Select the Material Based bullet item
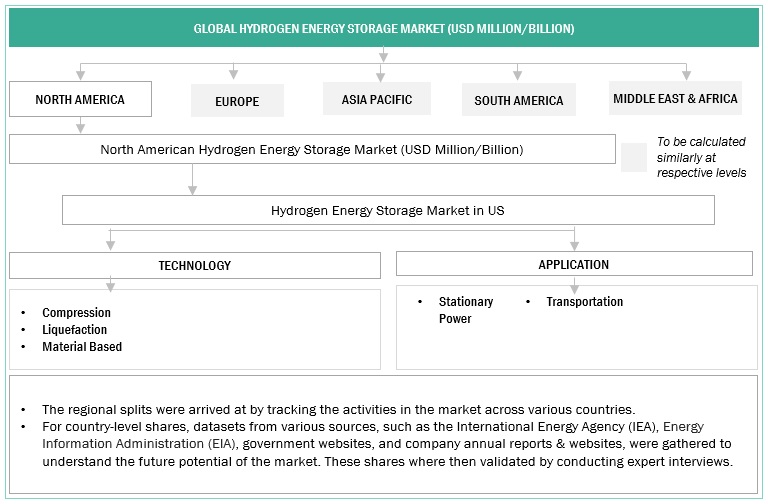Viewport: 768px width, 504px height. click(82, 347)
